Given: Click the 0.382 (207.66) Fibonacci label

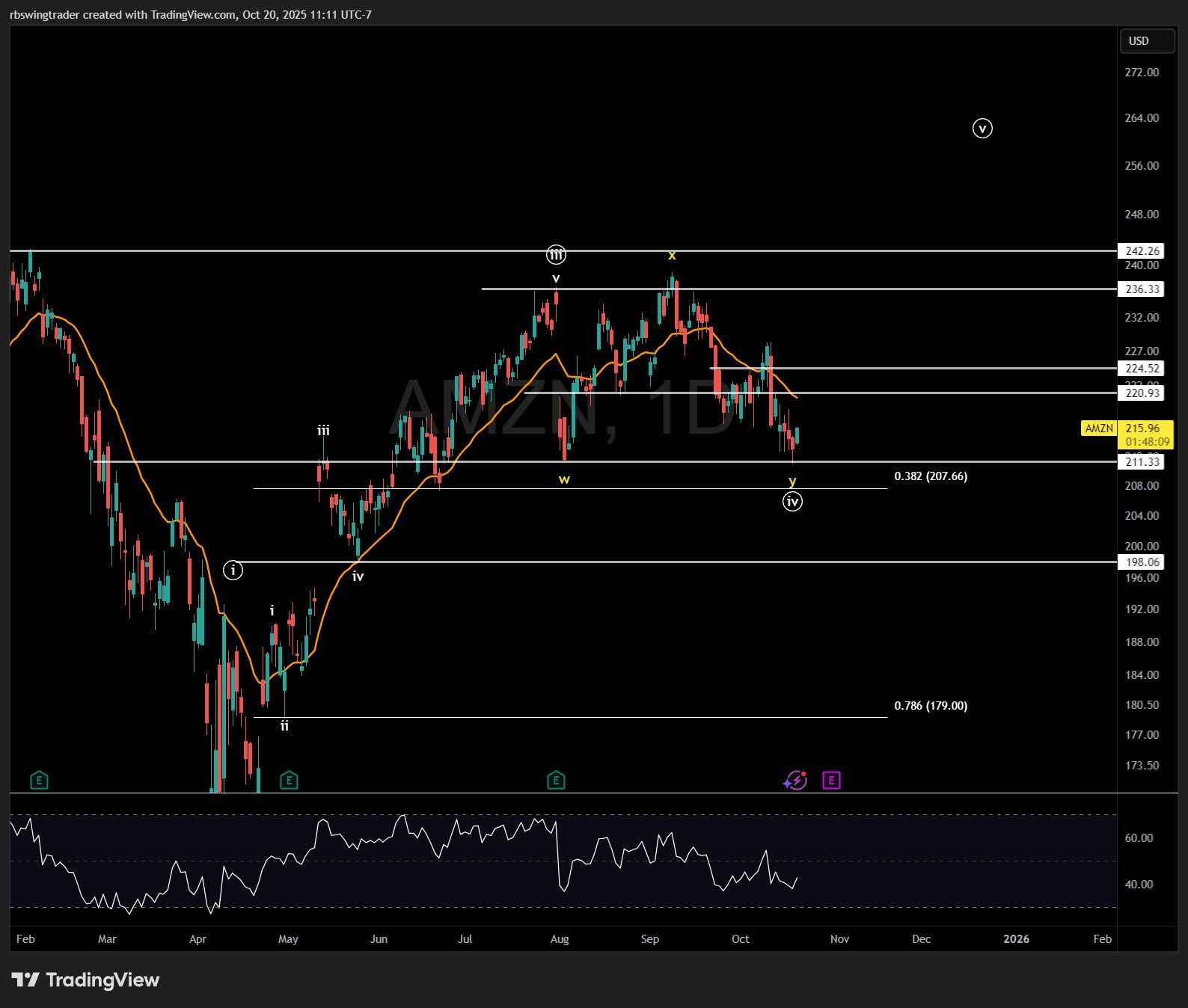Looking at the screenshot, I should point(931,476).
